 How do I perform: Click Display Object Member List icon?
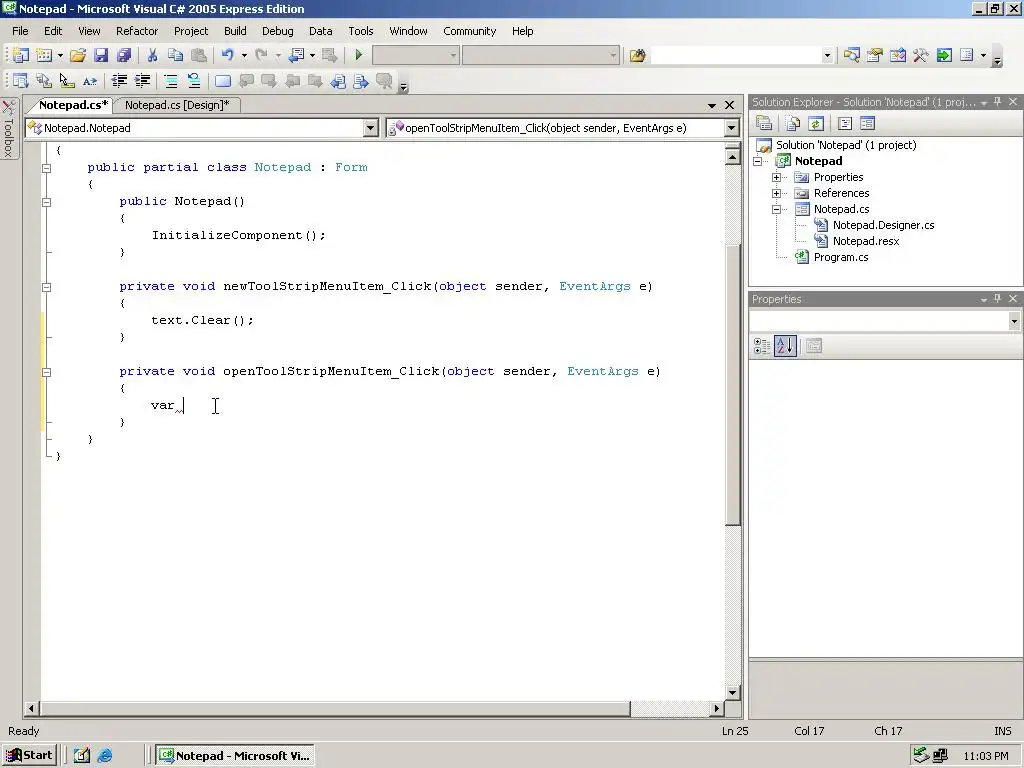pyautogui.click(x=20, y=81)
